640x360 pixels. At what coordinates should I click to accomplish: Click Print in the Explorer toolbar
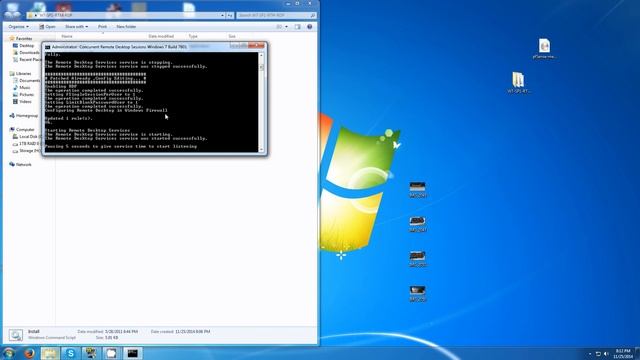[102, 27]
